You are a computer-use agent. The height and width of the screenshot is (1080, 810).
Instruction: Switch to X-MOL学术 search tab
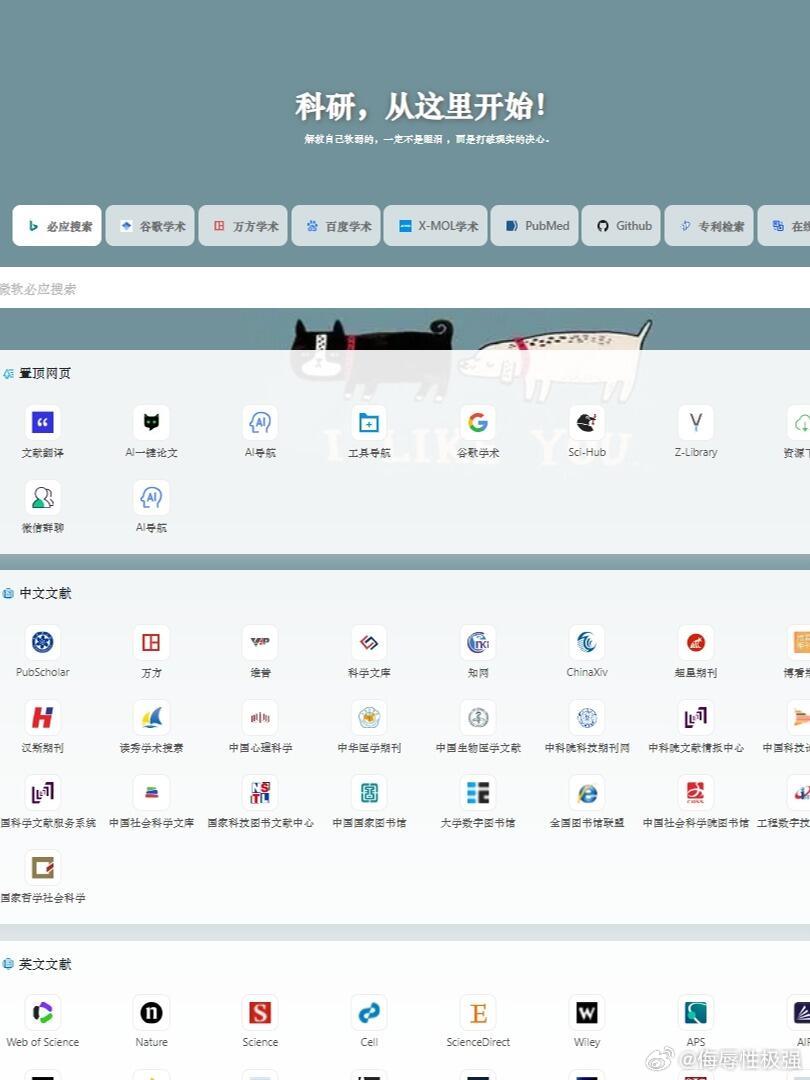pyautogui.click(x=435, y=225)
